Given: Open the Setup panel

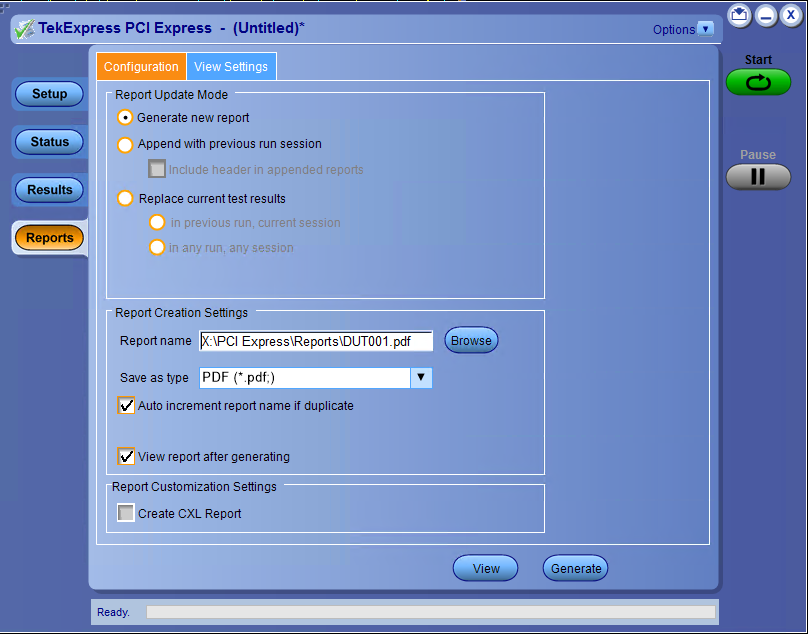Looking at the screenshot, I should [49, 94].
